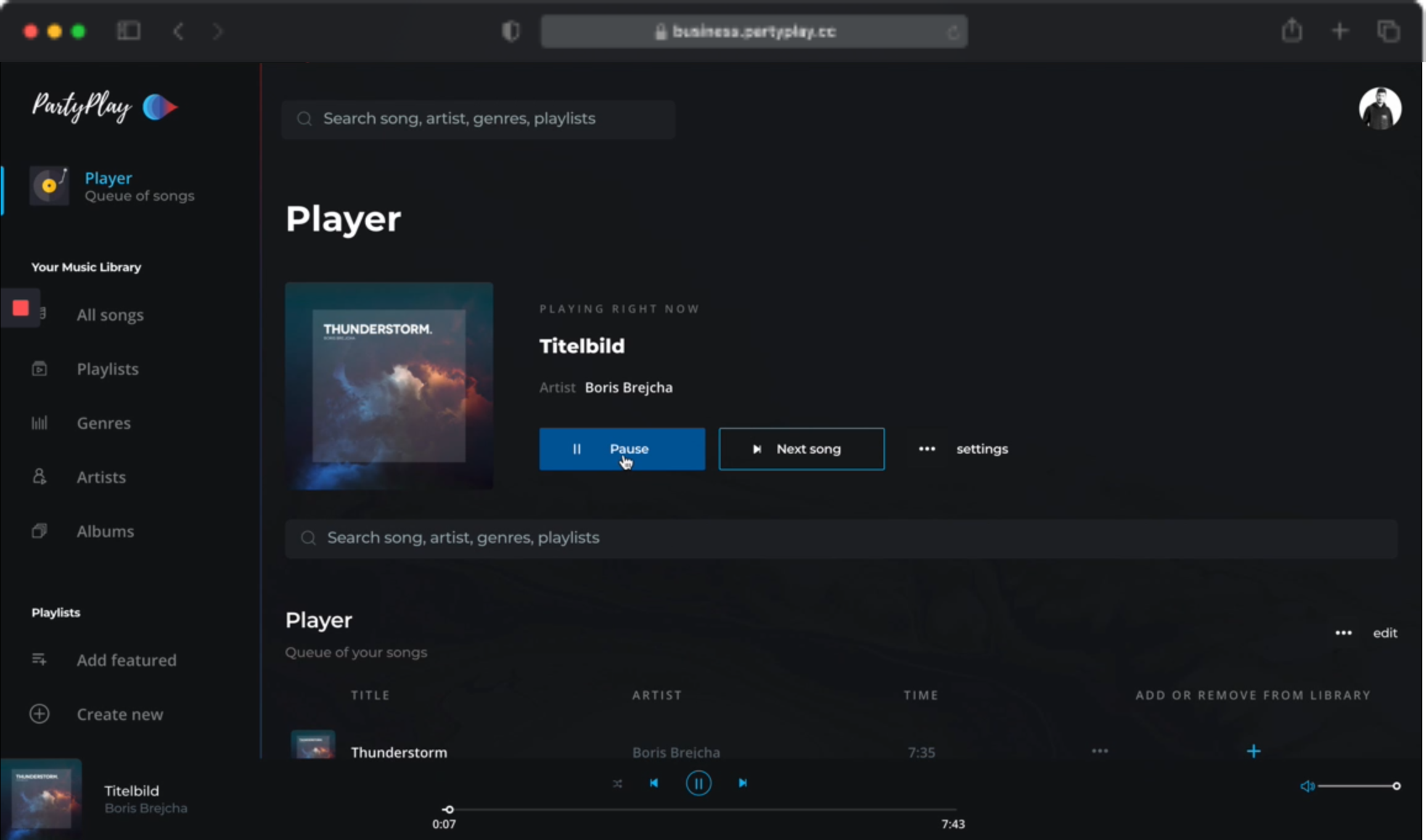
Task: Click the privacy shield icon in the toolbar
Action: [x=510, y=31]
